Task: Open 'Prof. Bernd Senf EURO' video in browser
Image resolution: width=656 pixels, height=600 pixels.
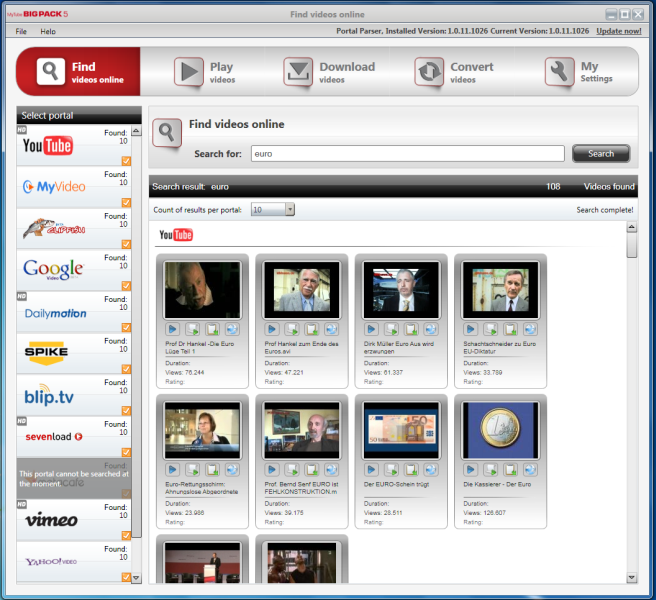Action: point(332,470)
